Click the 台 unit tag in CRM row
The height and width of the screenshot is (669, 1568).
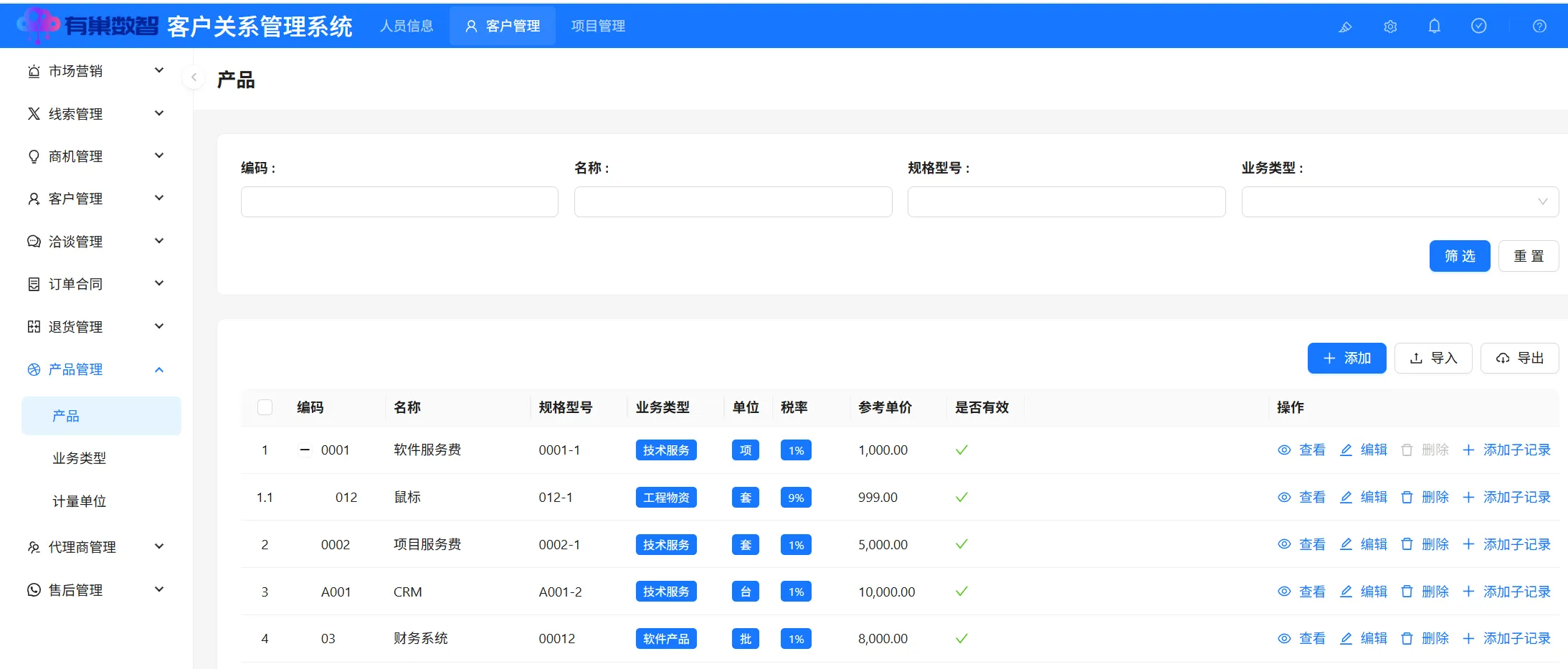[746, 592]
